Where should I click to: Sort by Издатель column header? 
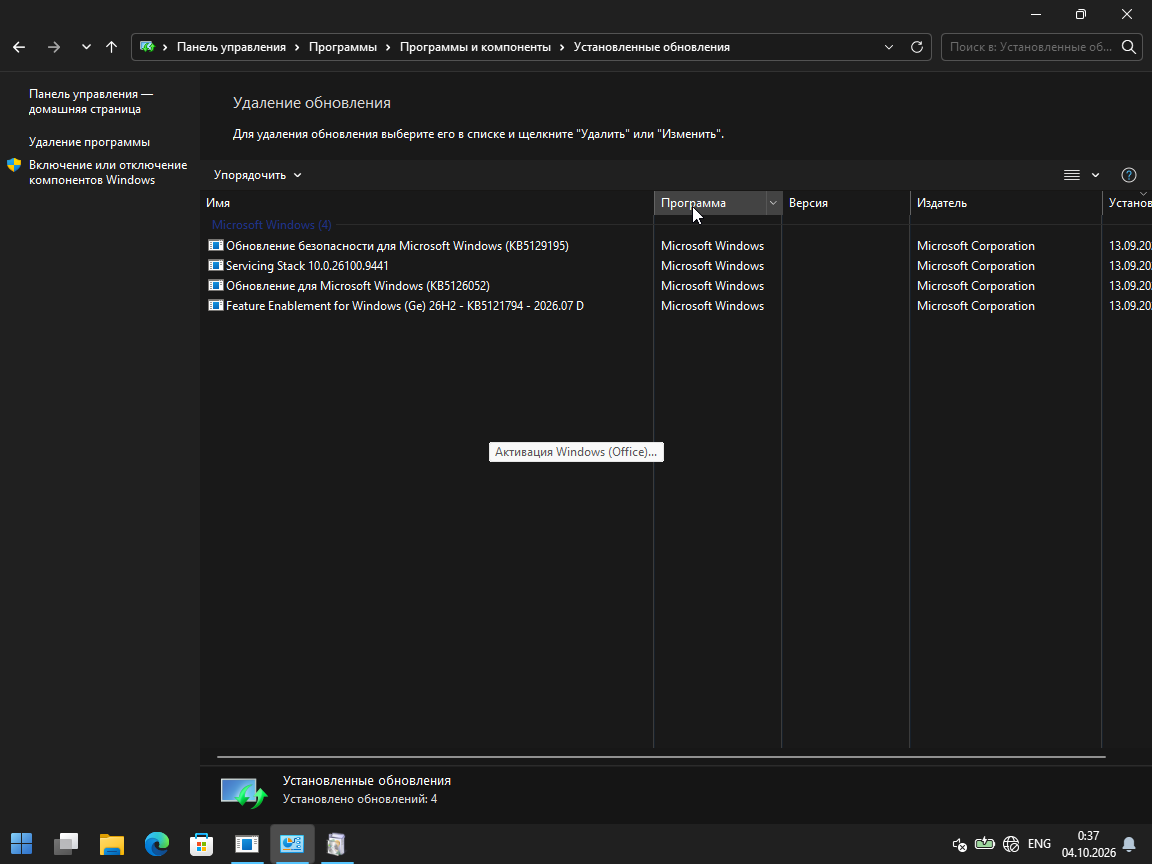pyautogui.click(x=1006, y=203)
